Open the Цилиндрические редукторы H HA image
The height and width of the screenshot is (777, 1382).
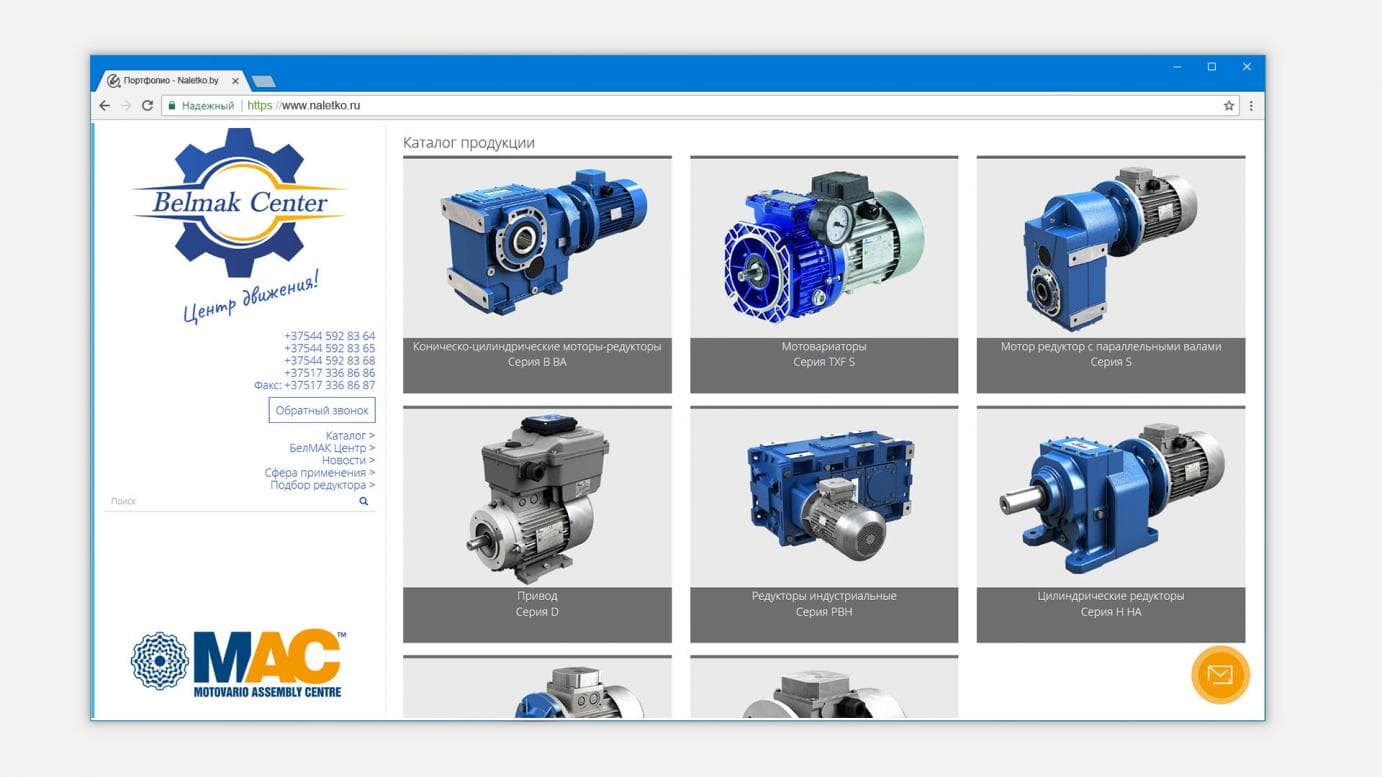(1111, 498)
